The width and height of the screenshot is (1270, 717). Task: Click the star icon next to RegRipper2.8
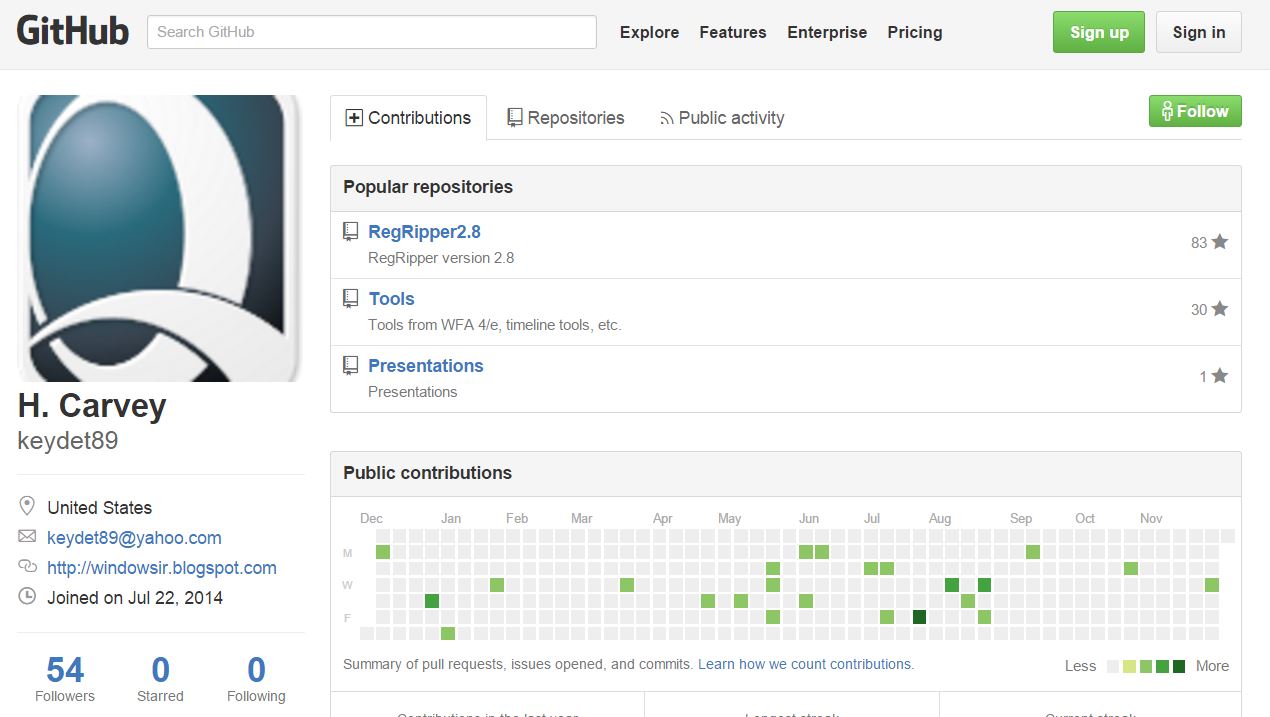click(x=1220, y=242)
